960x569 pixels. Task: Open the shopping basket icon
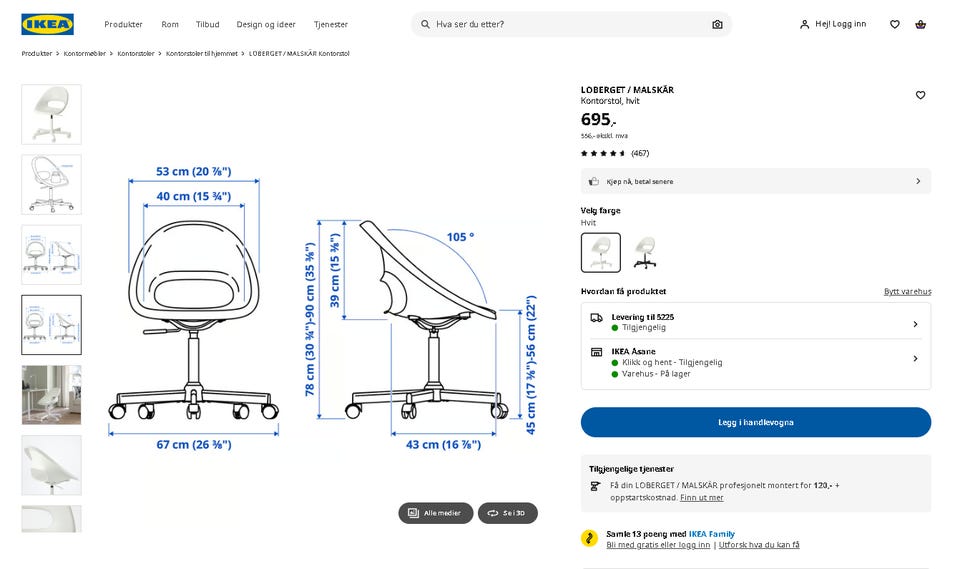coord(920,24)
